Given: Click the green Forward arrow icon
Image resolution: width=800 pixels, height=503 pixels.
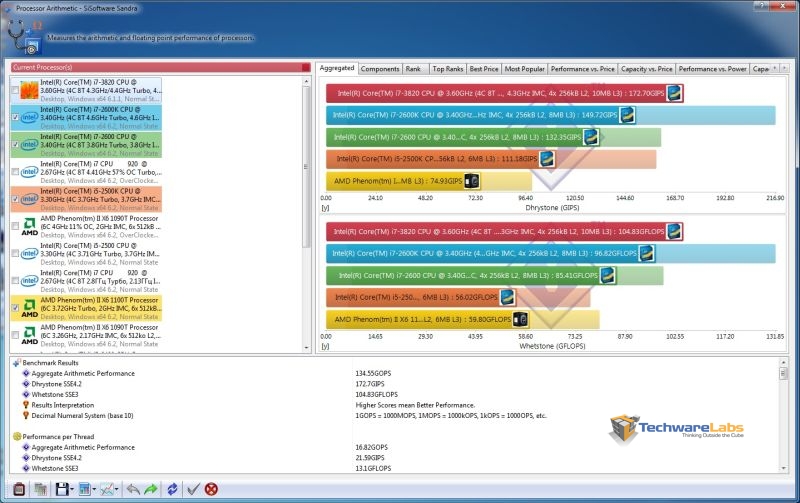Looking at the screenshot, I should pos(151,489).
